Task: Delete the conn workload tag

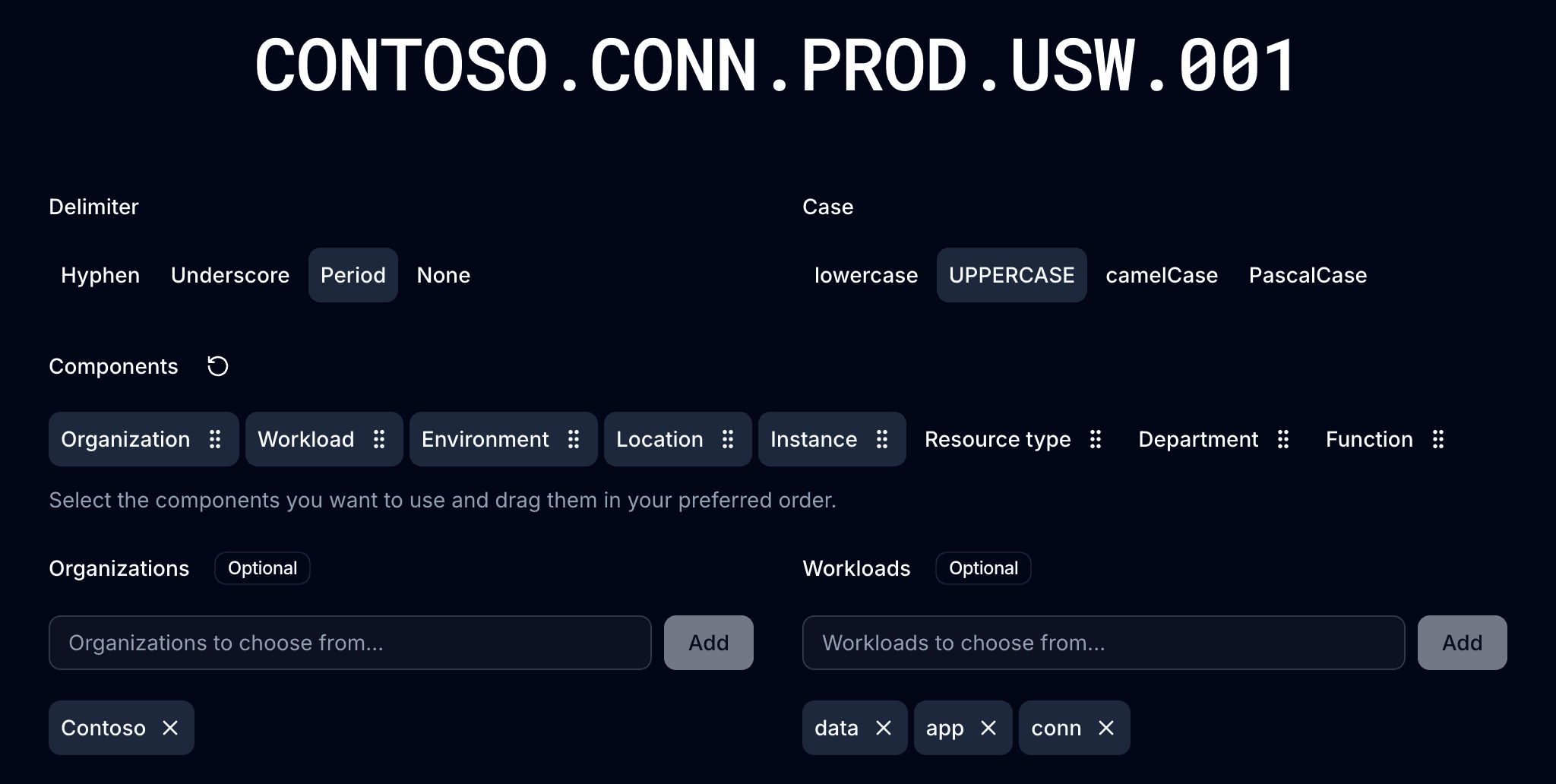Action: [1106, 728]
